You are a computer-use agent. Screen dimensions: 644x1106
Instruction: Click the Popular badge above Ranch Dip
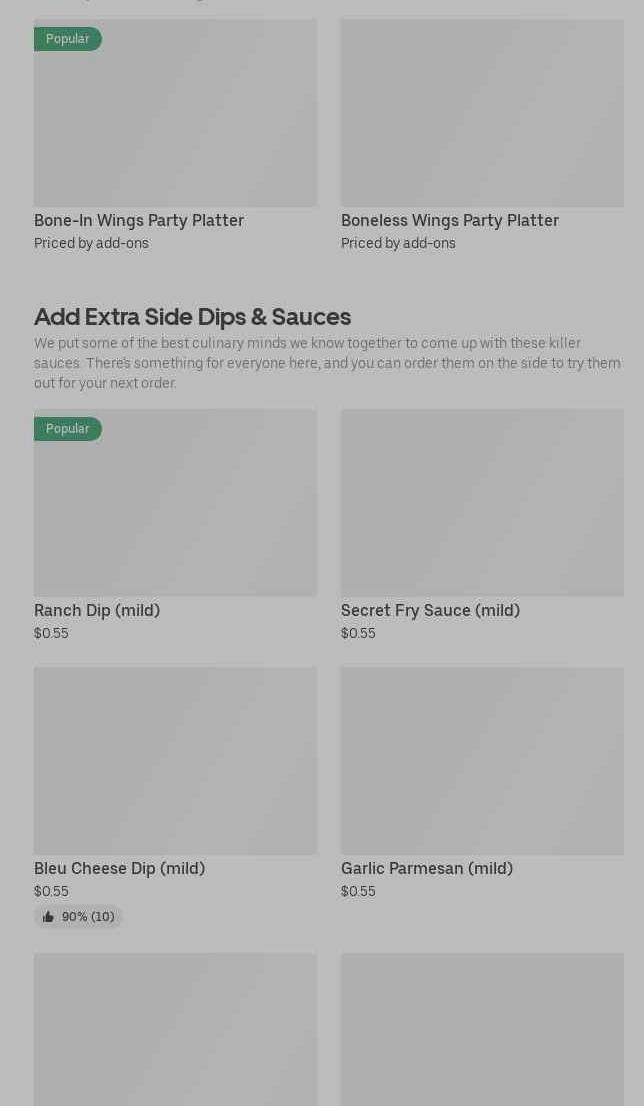(x=68, y=429)
